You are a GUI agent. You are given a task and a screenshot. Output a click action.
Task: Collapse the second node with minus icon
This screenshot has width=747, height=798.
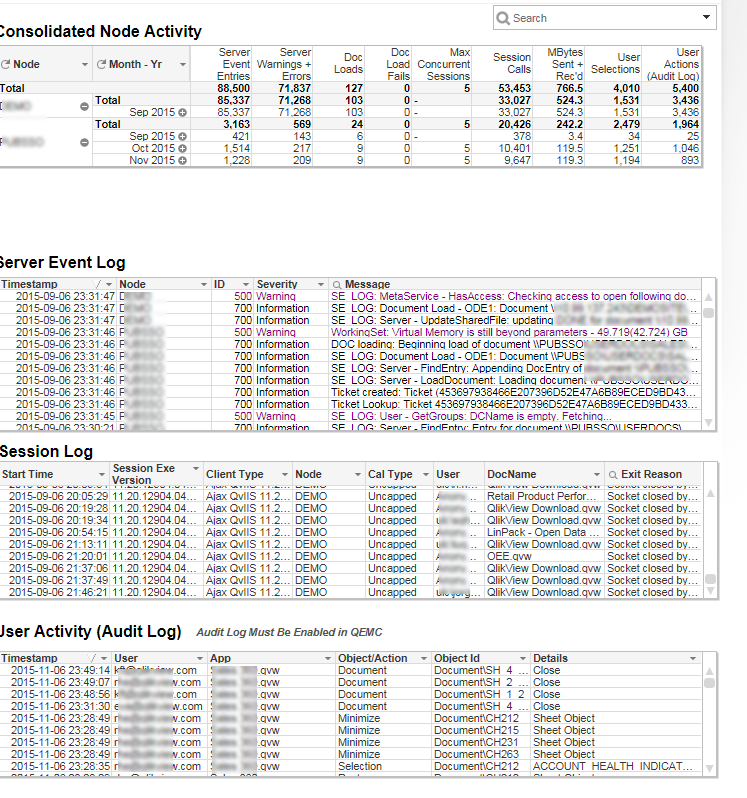pyautogui.click(x=84, y=142)
